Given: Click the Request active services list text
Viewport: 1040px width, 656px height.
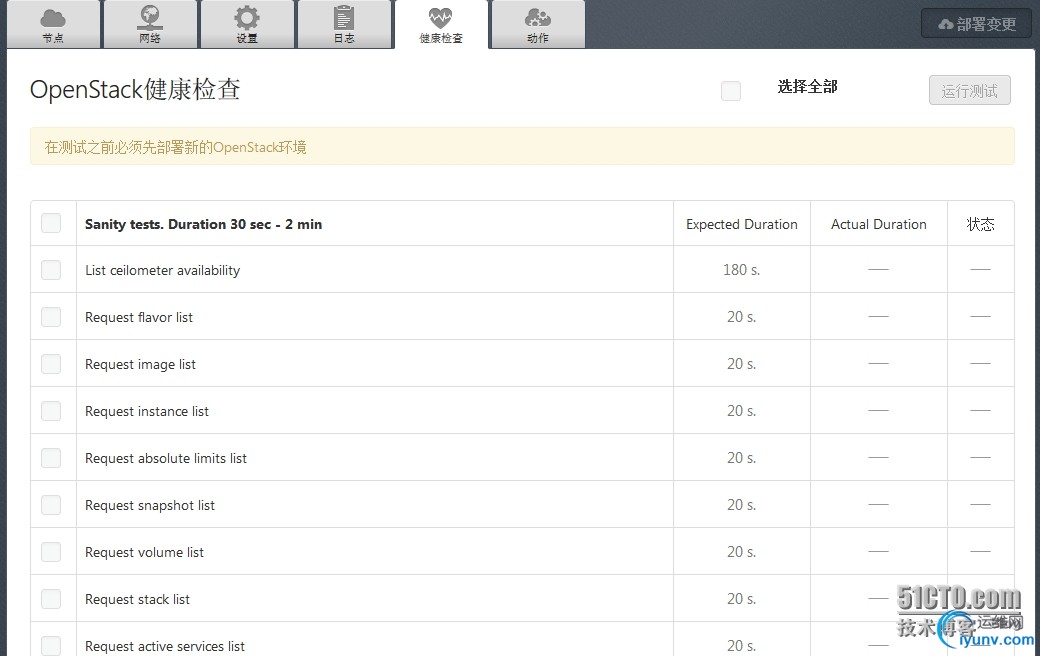Looking at the screenshot, I should (164, 646).
